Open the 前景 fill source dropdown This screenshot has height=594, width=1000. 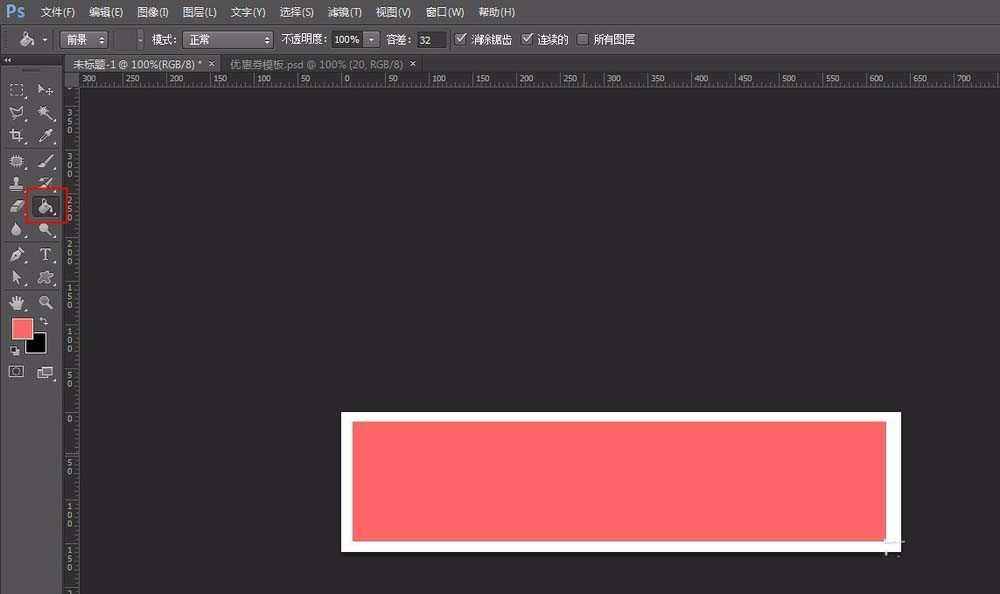[x=83, y=40]
